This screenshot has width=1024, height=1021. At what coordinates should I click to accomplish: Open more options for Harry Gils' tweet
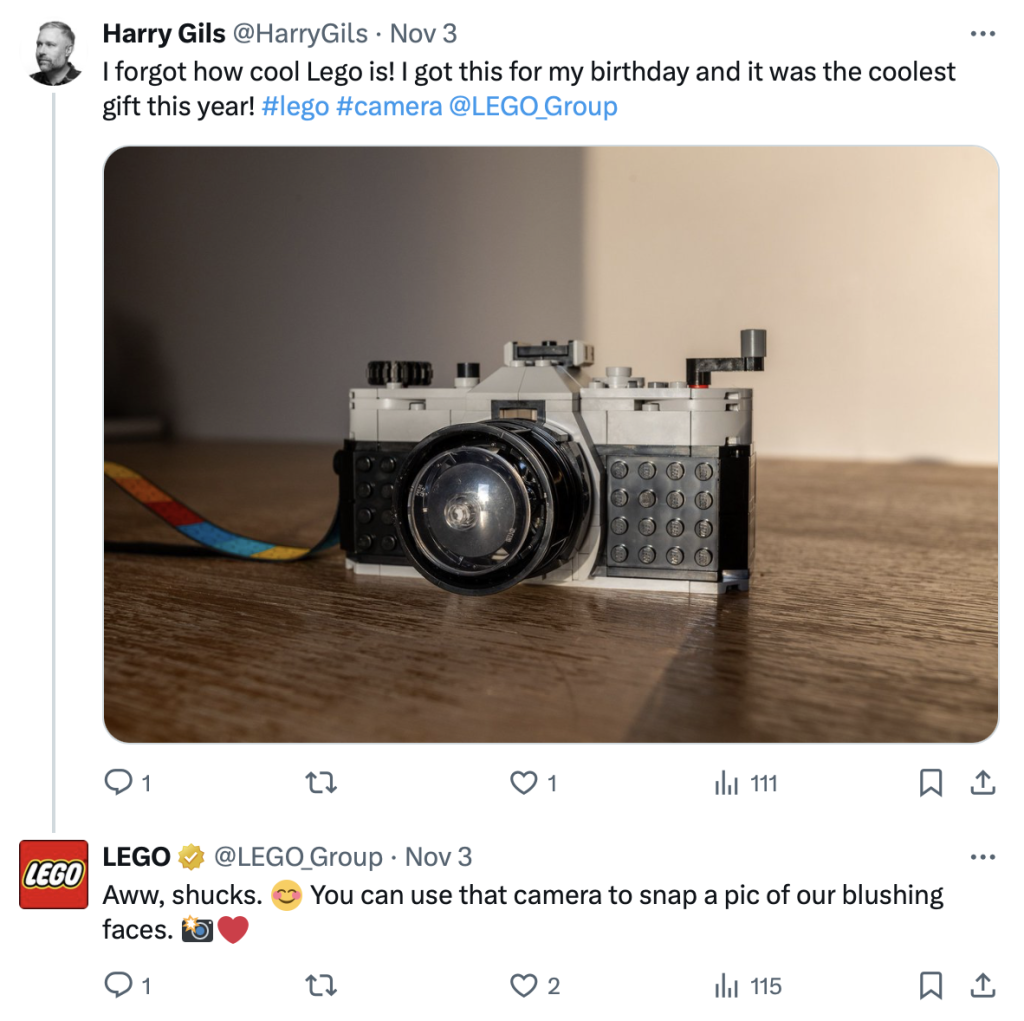pyautogui.click(x=983, y=34)
